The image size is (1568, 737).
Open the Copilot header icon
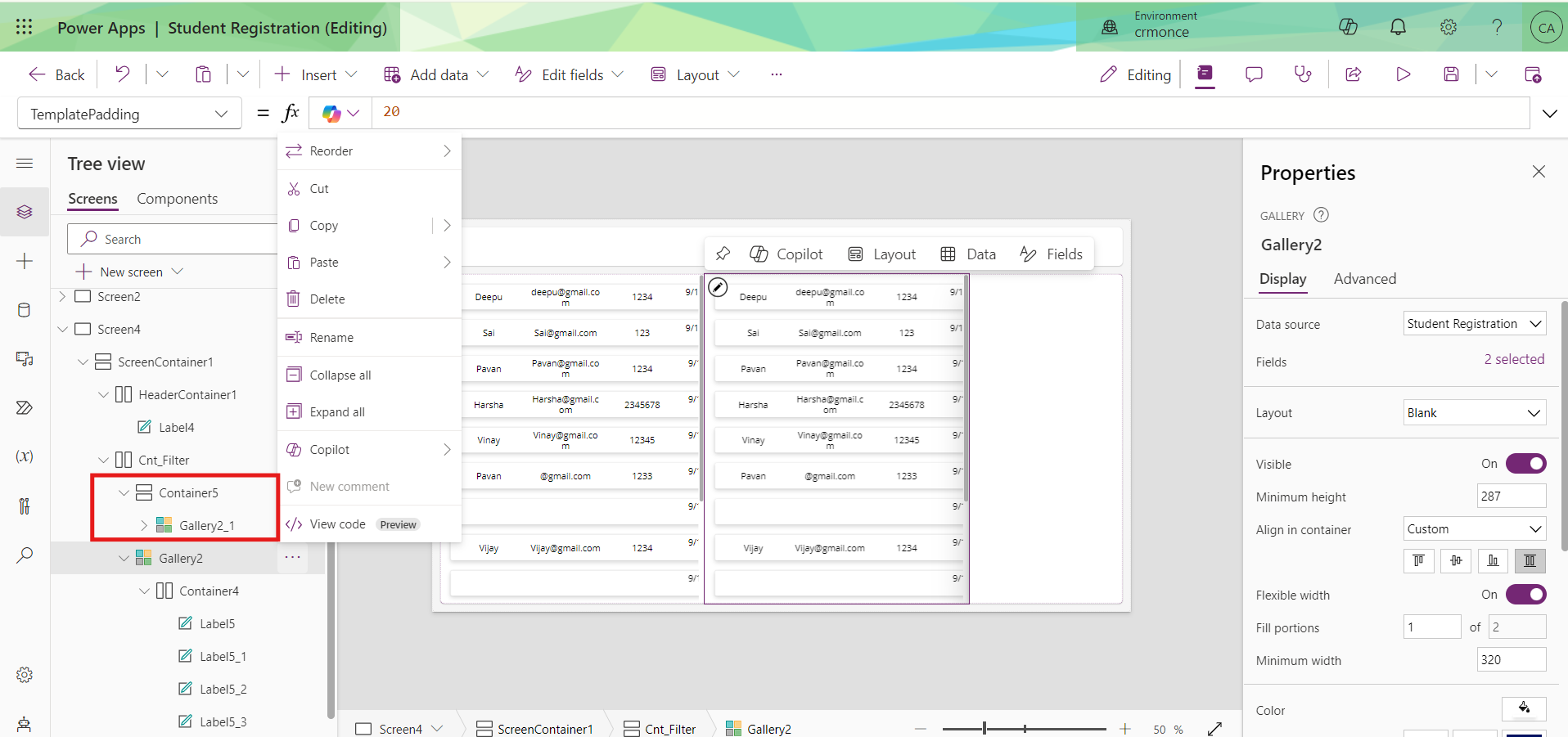[1348, 27]
